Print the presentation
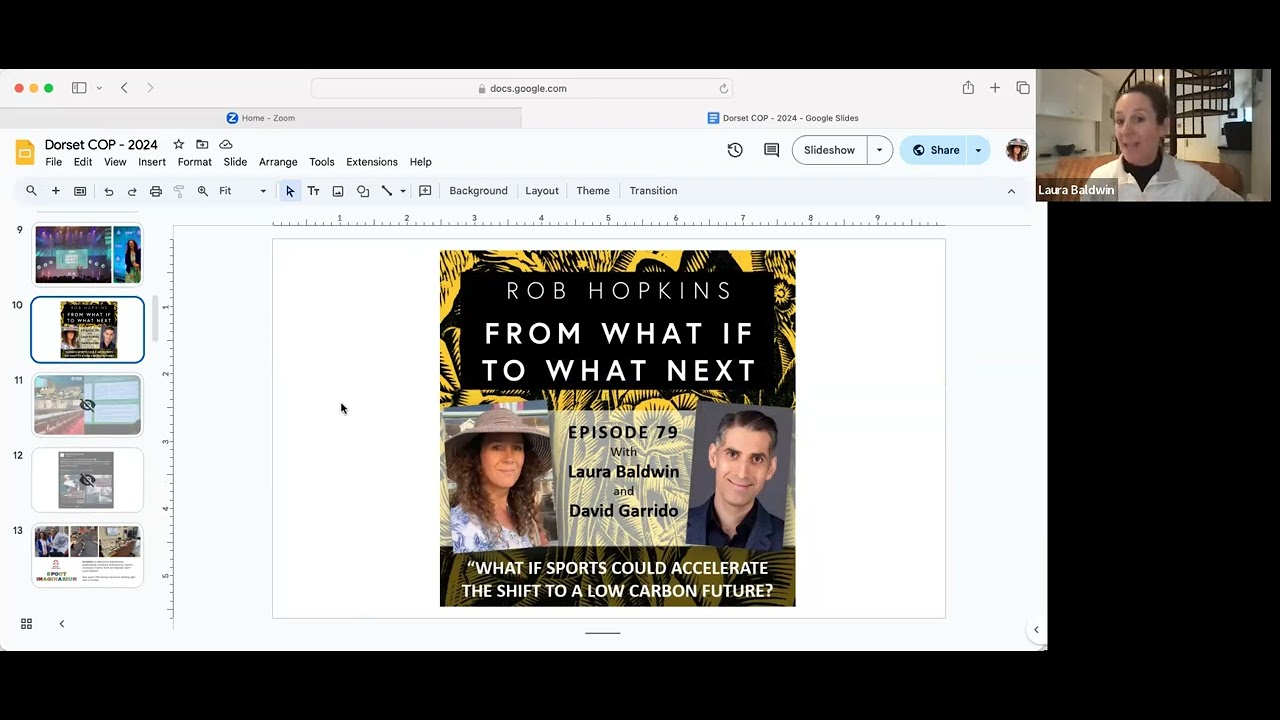 click(156, 191)
